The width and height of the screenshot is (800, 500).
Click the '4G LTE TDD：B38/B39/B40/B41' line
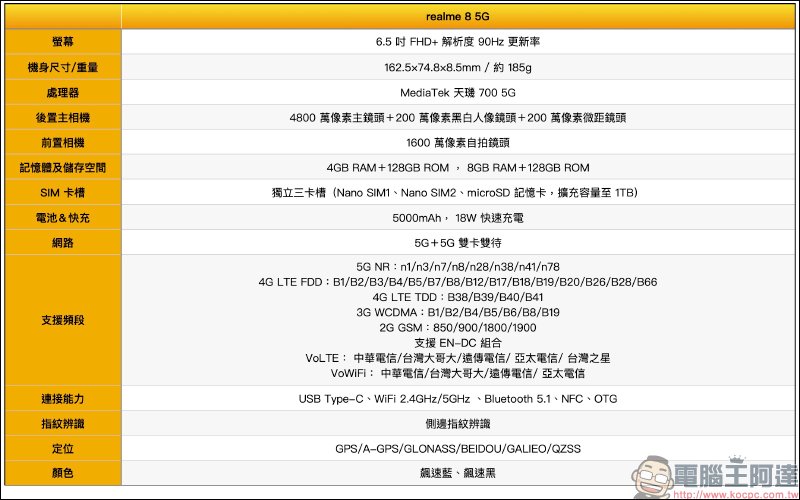[458, 297]
